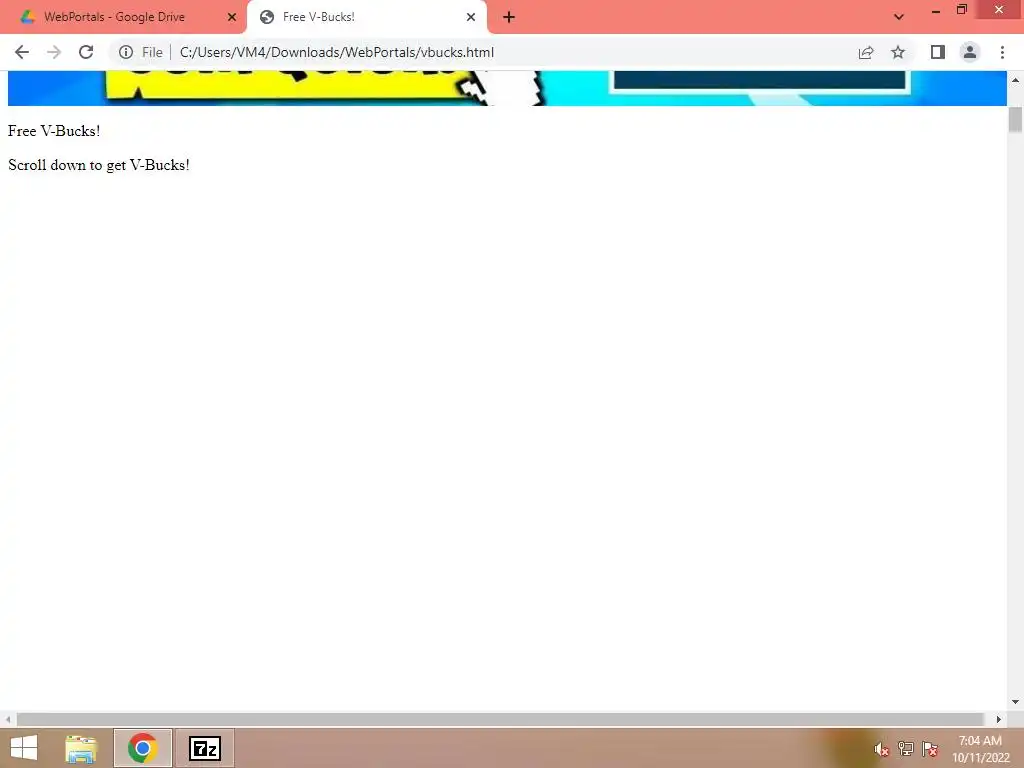This screenshot has width=1024, height=768.
Task: Click Chrome icon in taskbar
Action: pyautogui.click(x=142, y=748)
